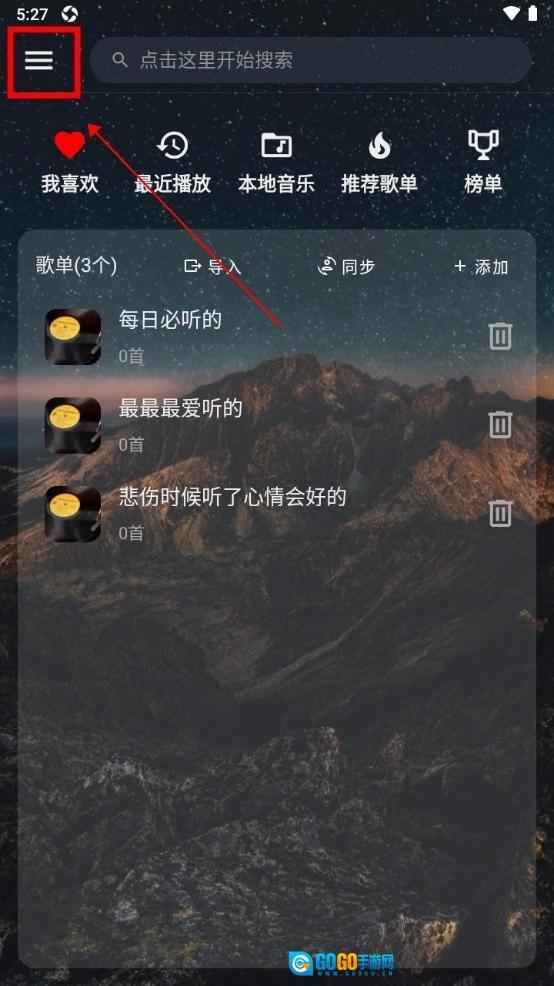Image resolution: width=554 pixels, height=986 pixels.
Task: Open the 每日必听的 playlist
Action: point(277,336)
